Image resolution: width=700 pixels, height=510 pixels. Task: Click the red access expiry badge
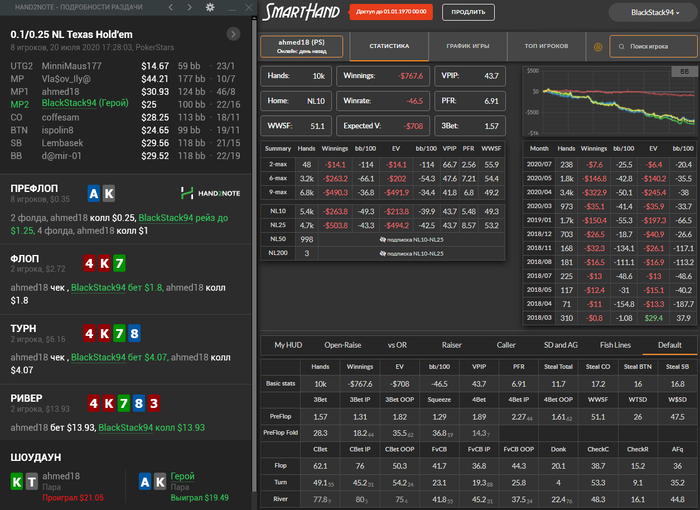click(x=391, y=12)
